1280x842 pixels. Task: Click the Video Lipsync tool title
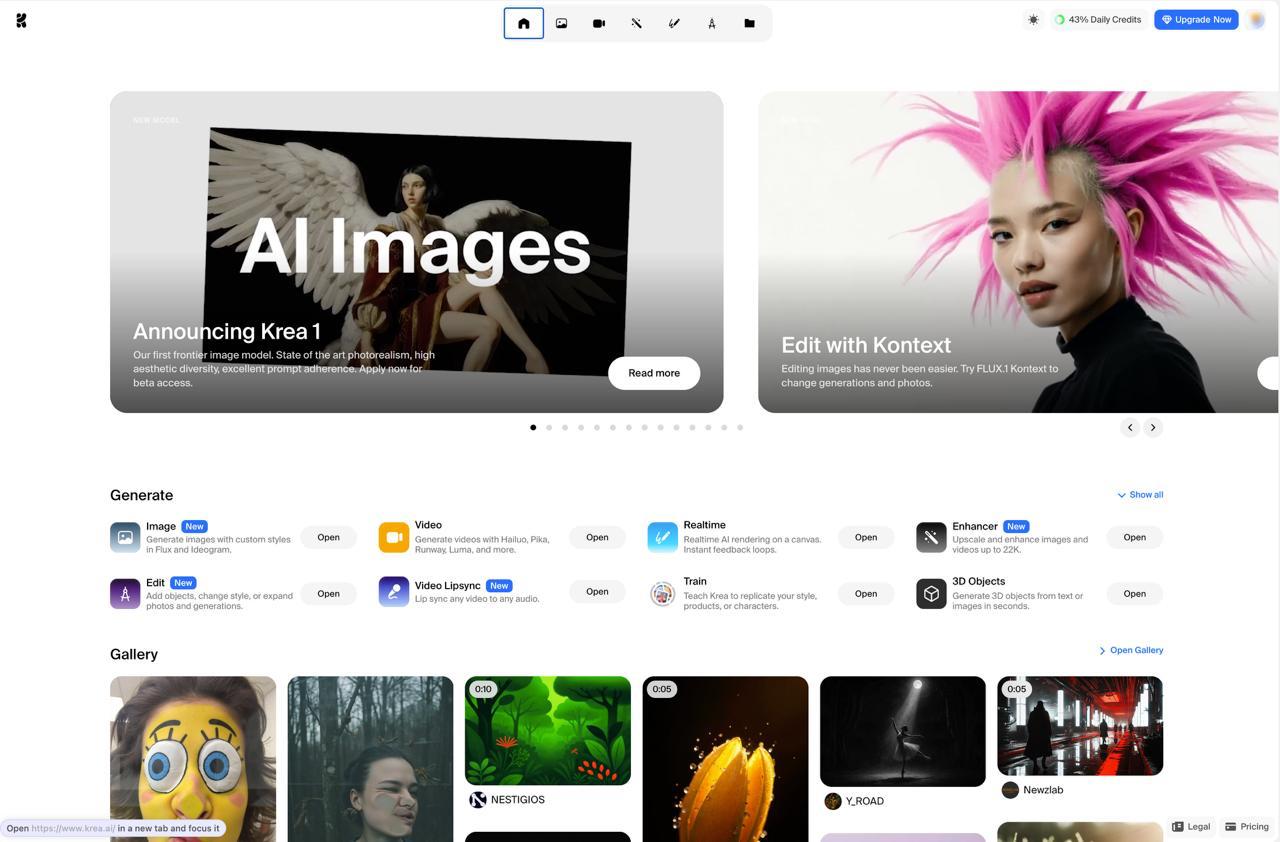(x=448, y=586)
